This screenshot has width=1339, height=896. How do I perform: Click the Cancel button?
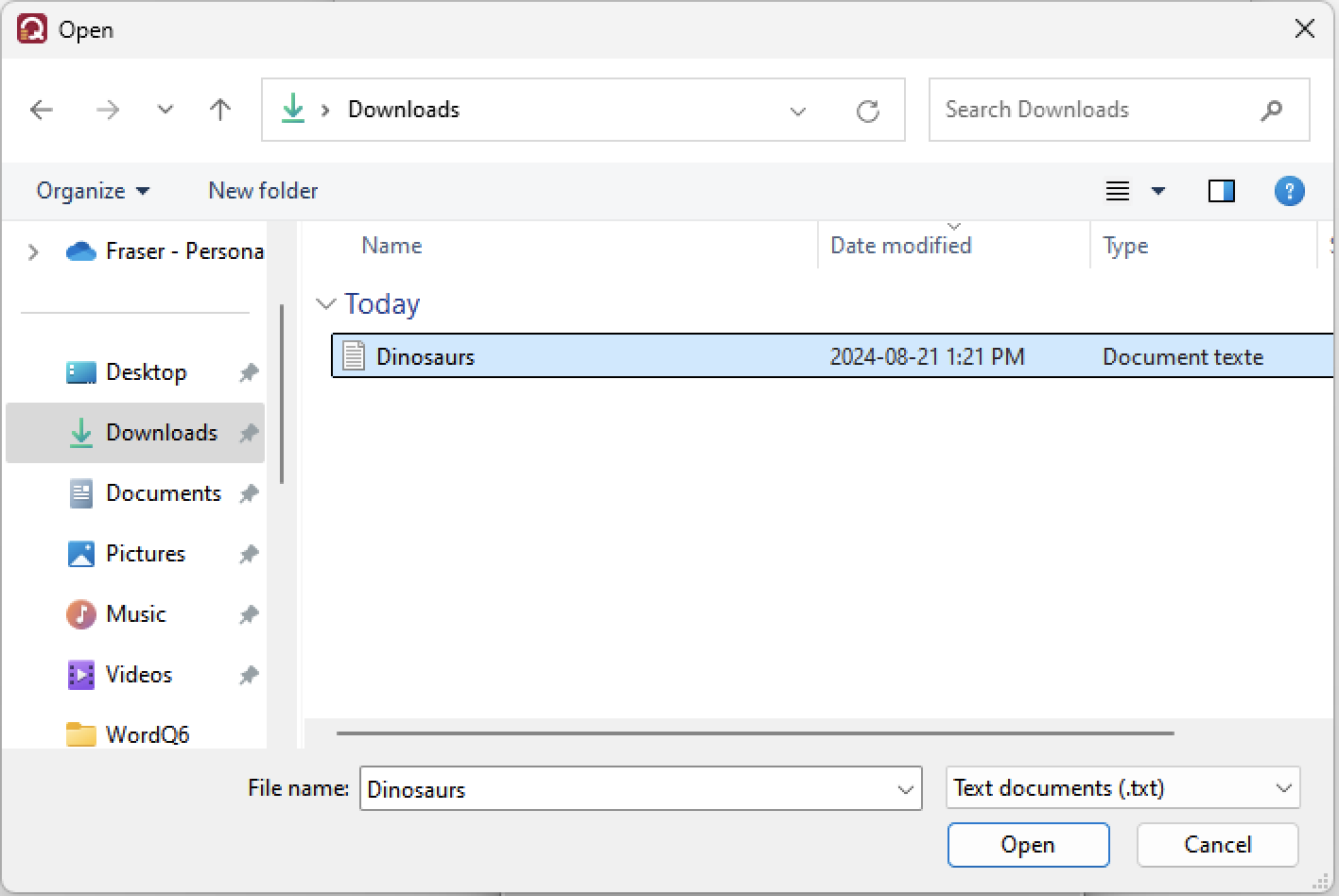(1218, 845)
